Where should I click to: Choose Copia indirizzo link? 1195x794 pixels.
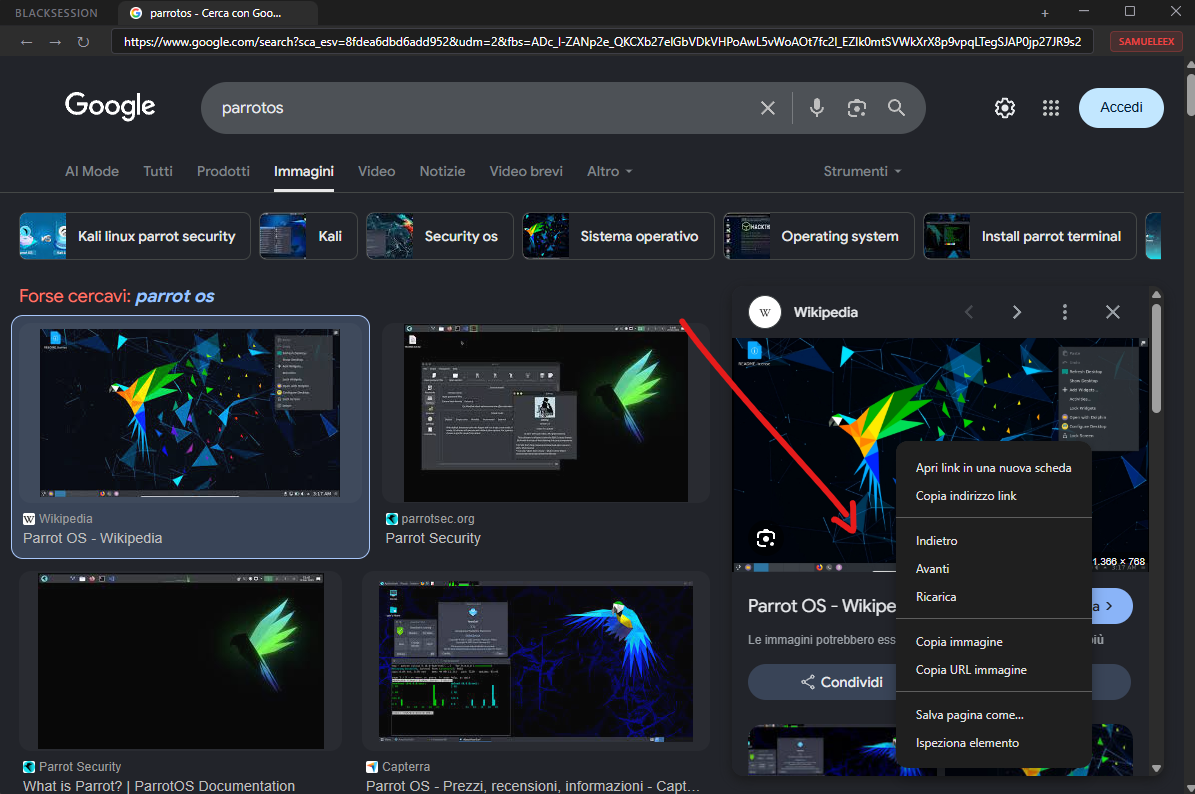[x=994, y=496]
